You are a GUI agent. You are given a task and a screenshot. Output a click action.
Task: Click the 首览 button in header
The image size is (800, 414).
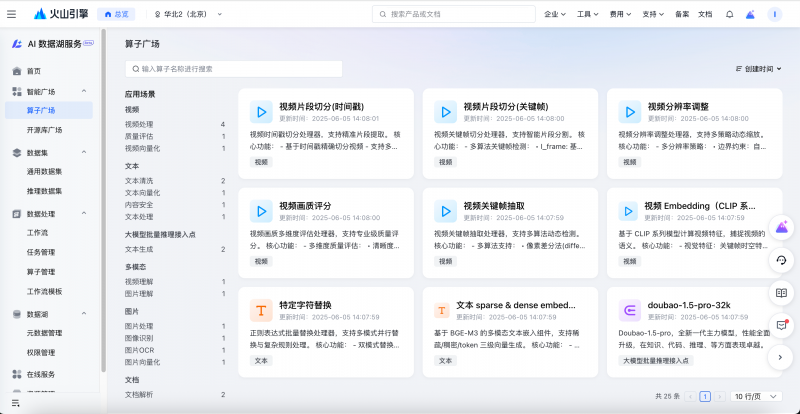tap(116, 14)
